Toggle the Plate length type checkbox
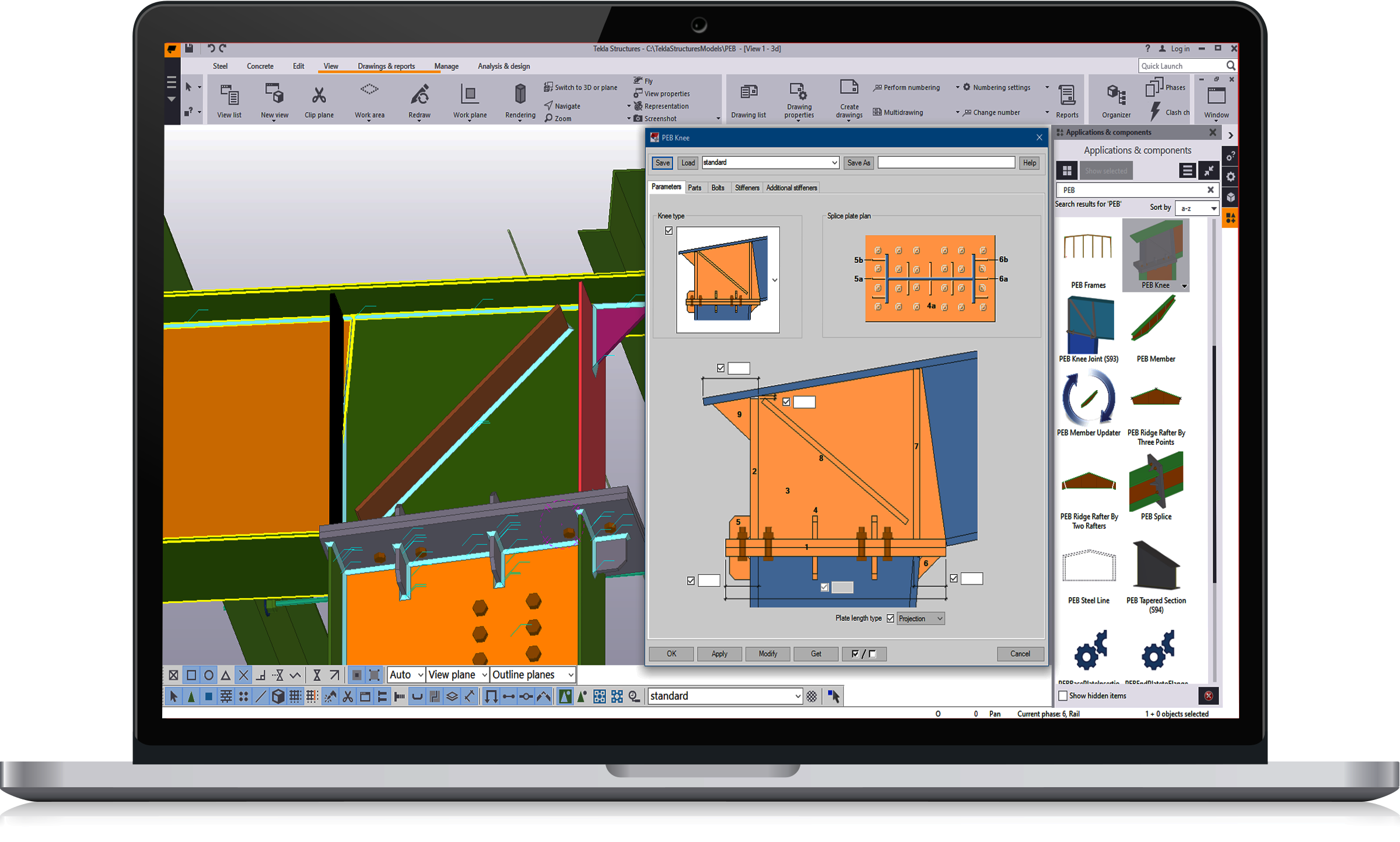 coord(890,619)
